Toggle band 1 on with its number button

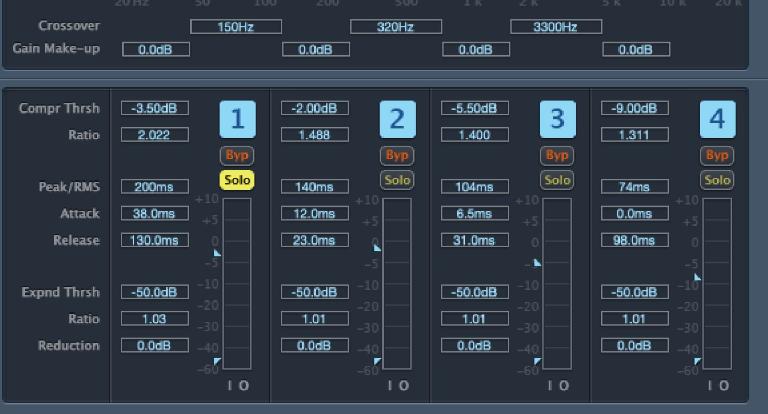(238, 119)
